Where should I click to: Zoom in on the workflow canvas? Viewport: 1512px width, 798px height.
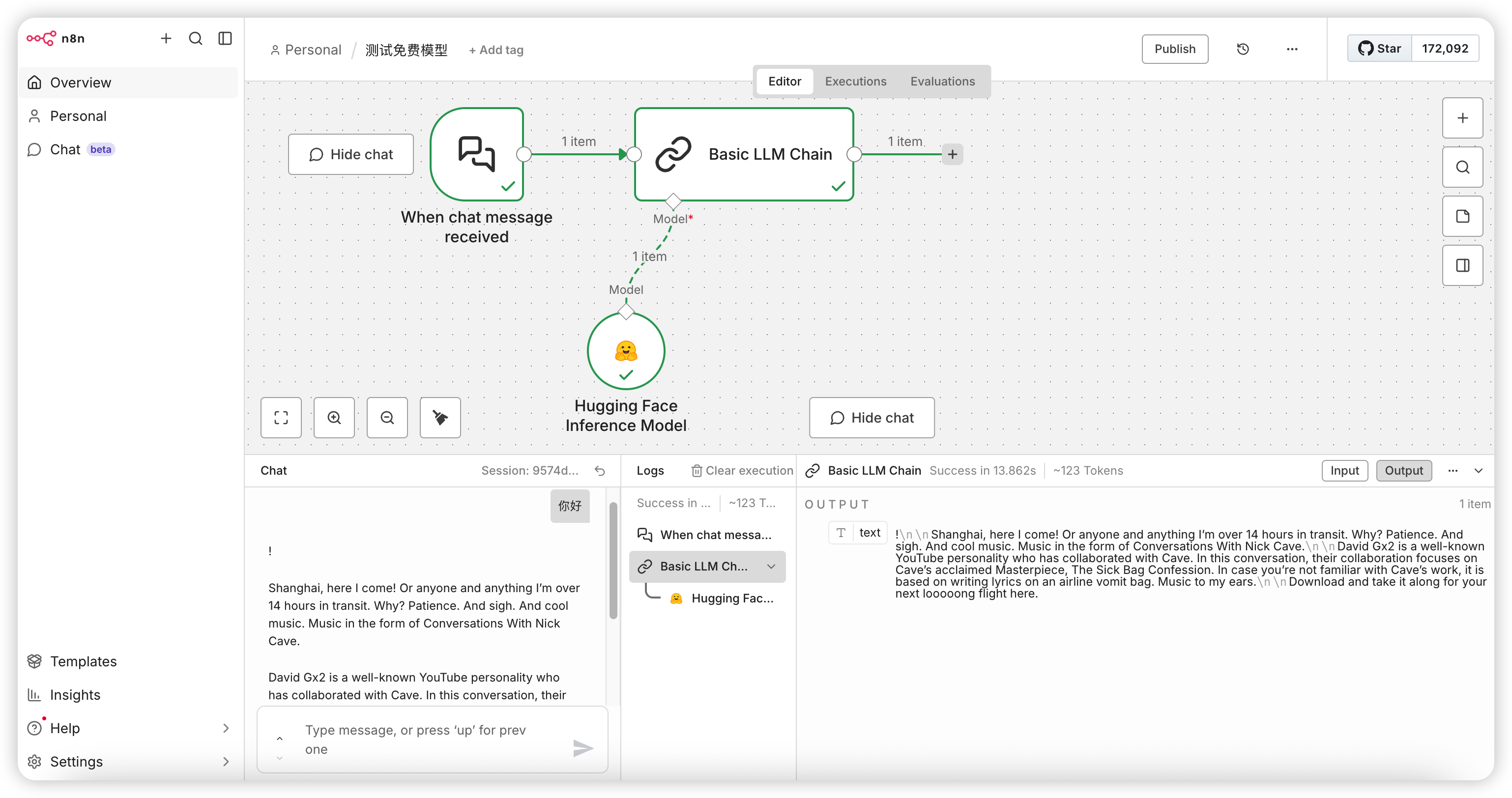tap(334, 418)
